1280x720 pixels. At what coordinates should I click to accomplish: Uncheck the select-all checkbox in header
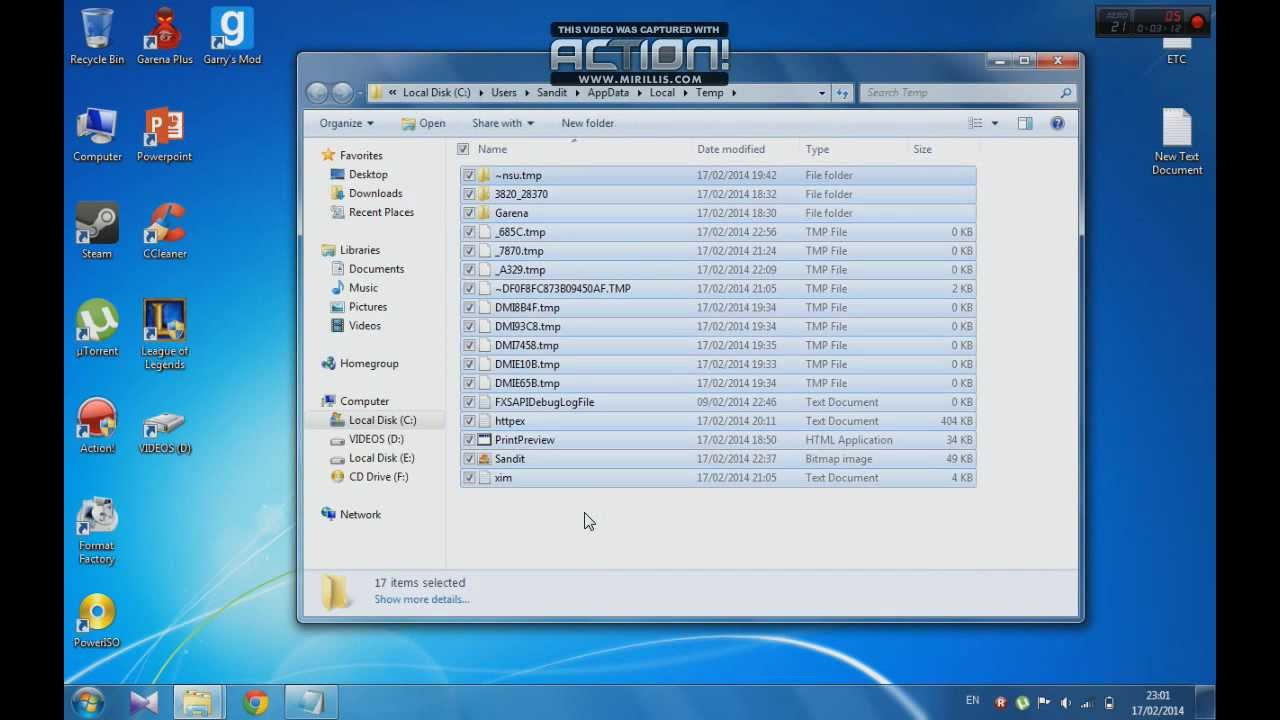463,149
